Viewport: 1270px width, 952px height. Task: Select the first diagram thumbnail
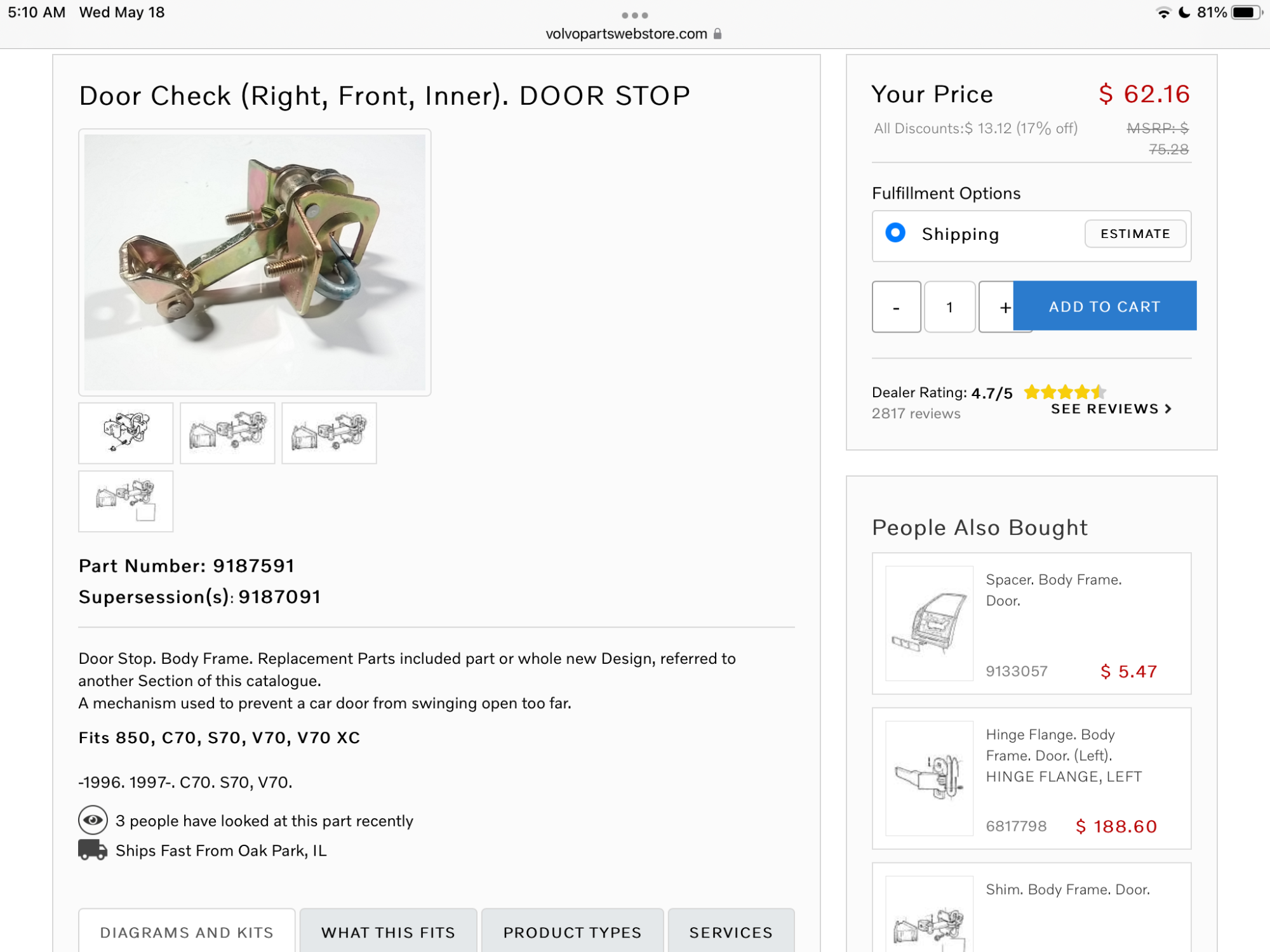126,433
